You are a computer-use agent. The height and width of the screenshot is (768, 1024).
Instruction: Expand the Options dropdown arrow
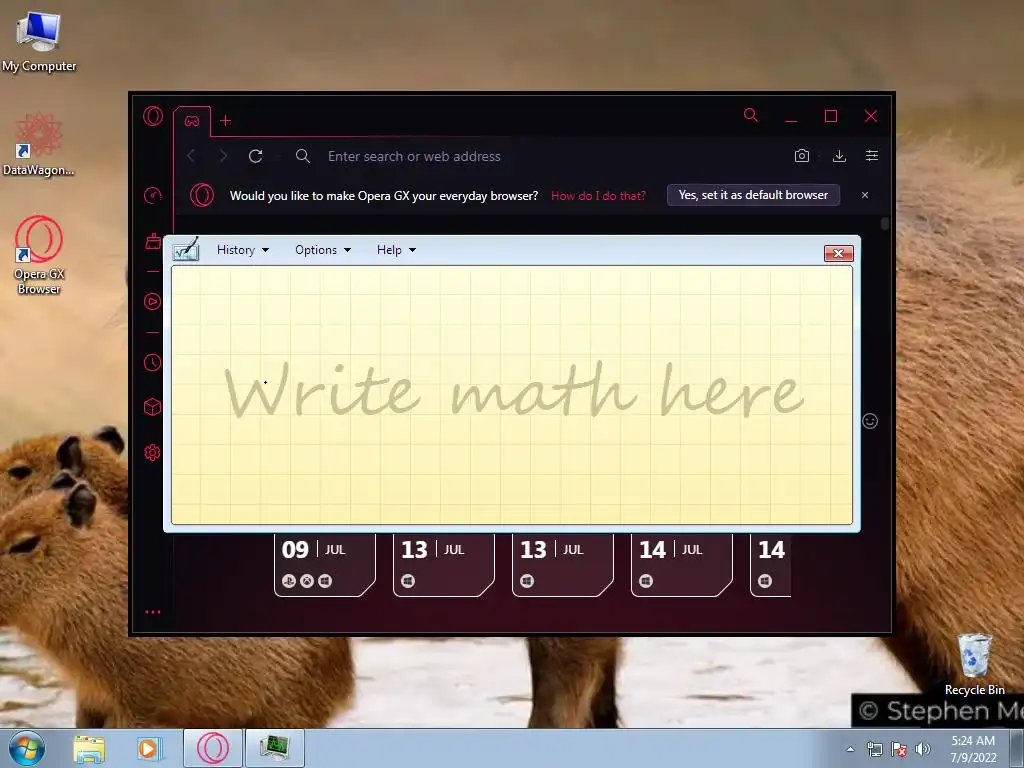point(347,250)
